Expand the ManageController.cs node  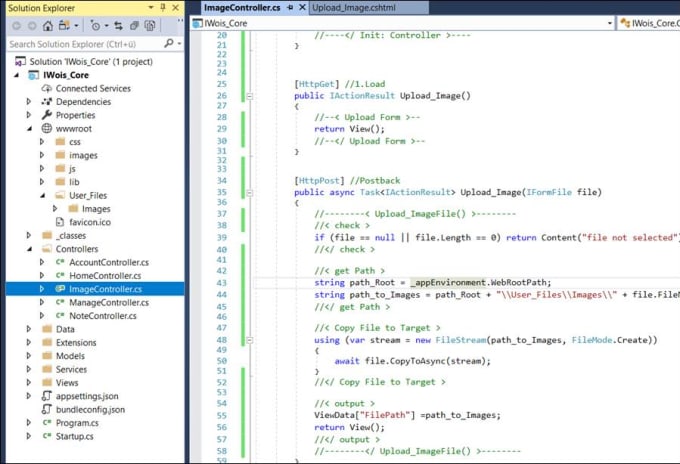click(42, 302)
